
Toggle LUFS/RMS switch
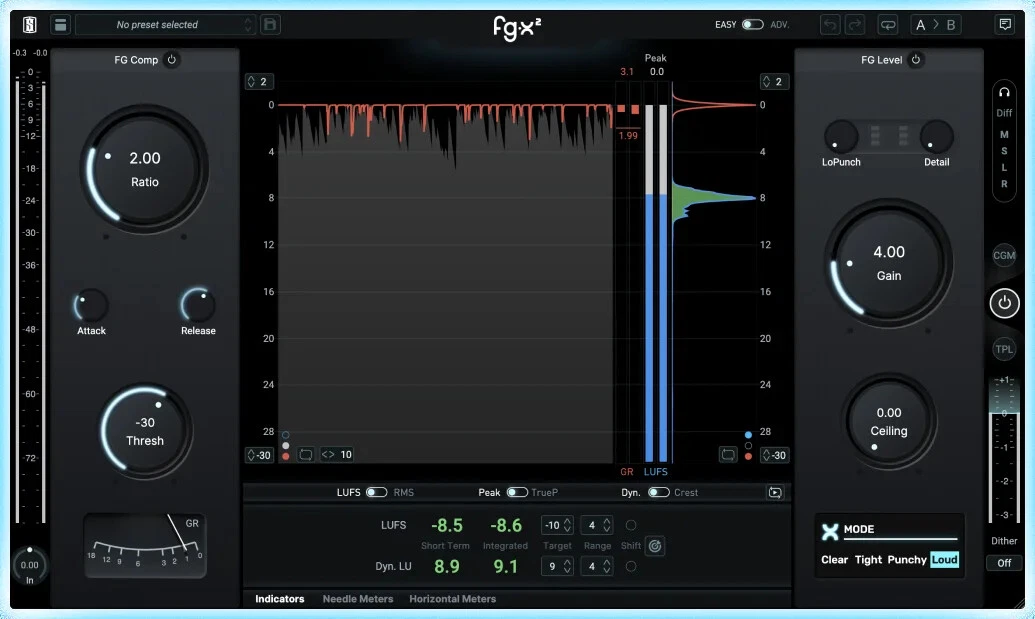376,492
